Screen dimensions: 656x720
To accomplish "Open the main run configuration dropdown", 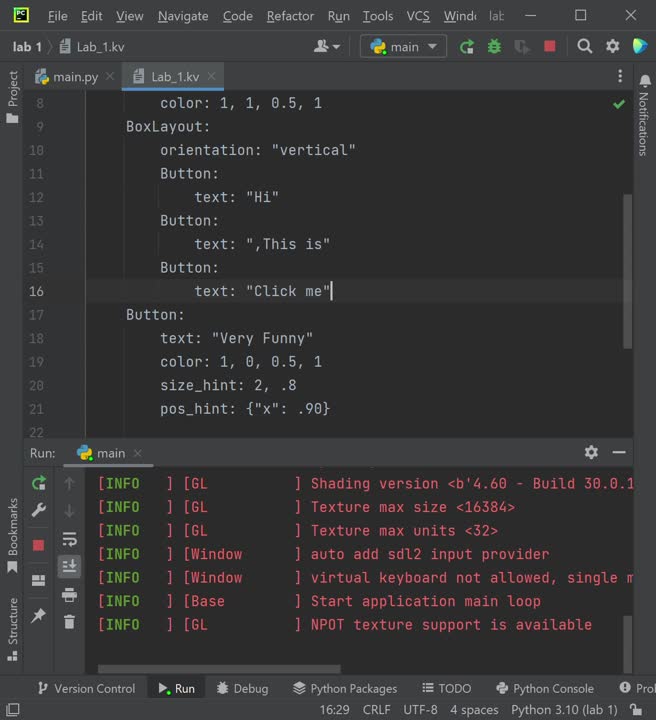I will click(404, 47).
